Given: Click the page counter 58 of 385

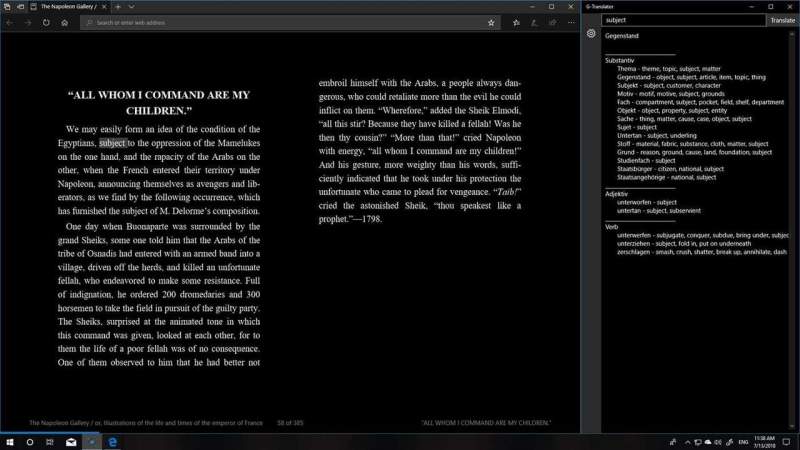Looking at the screenshot, I should 290,423.
